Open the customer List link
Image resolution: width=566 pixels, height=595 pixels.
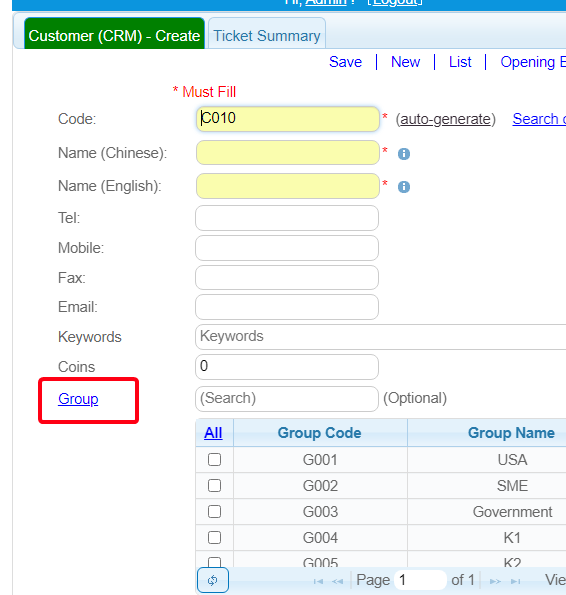460,62
